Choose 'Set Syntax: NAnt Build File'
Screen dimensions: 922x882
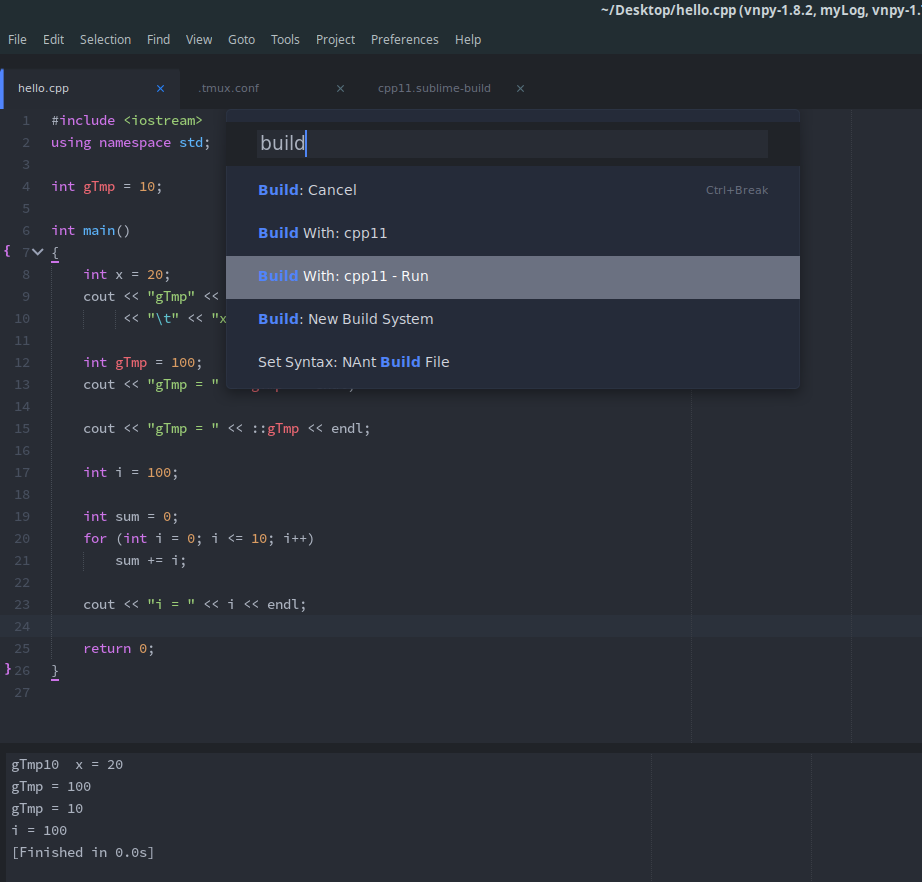pos(513,362)
